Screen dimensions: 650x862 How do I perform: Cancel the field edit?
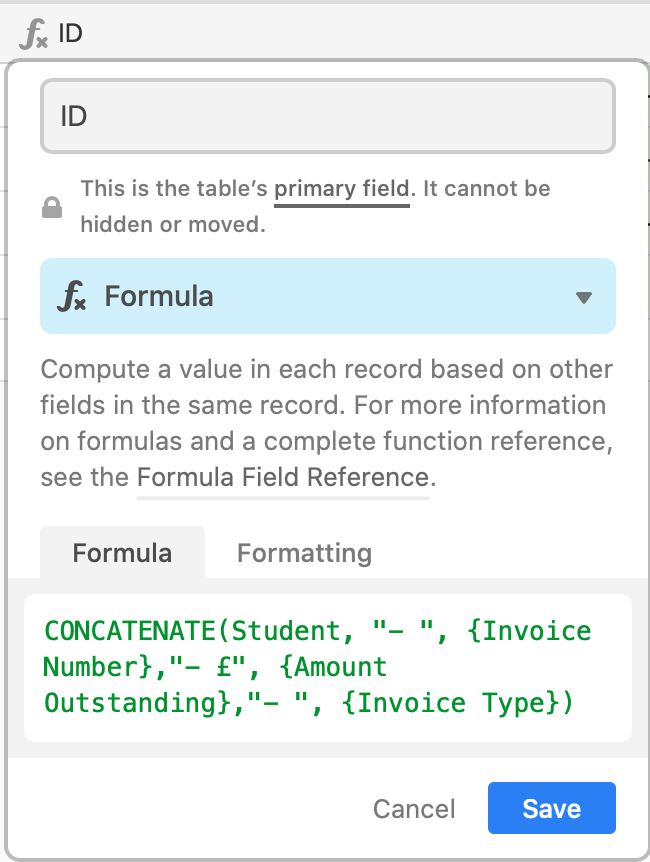point(414,809)
